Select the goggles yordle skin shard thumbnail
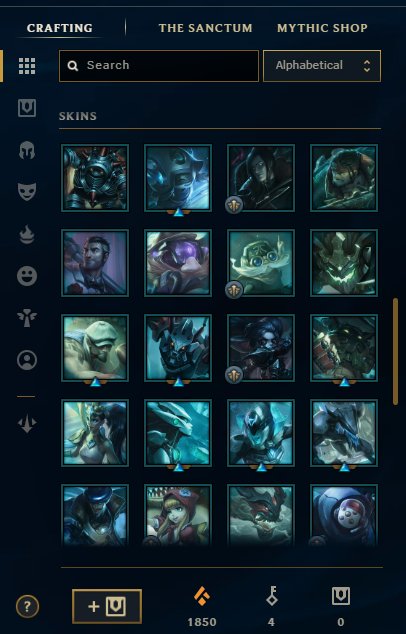This screenshot has height=634, width=406. pos(261,263)
